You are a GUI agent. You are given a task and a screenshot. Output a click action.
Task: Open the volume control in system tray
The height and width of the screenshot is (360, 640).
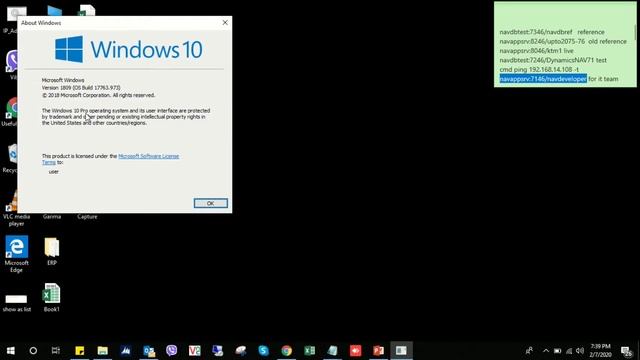click(x=580, y=351)
